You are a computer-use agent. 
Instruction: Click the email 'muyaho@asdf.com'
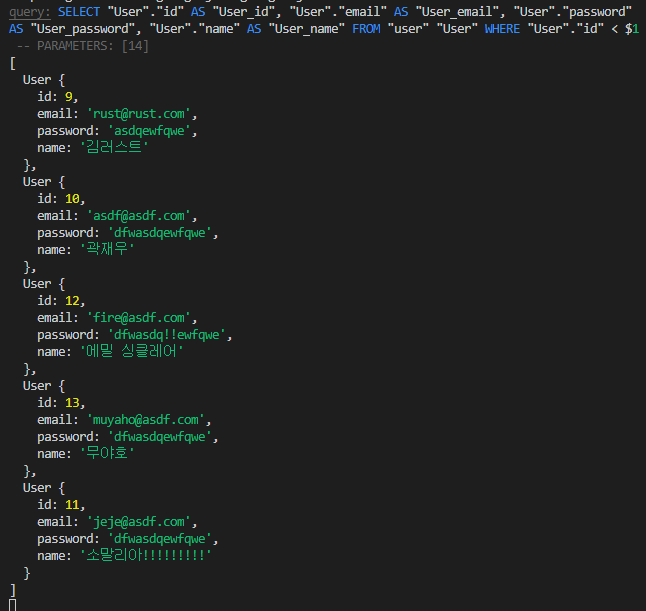(x=144, y=420)
